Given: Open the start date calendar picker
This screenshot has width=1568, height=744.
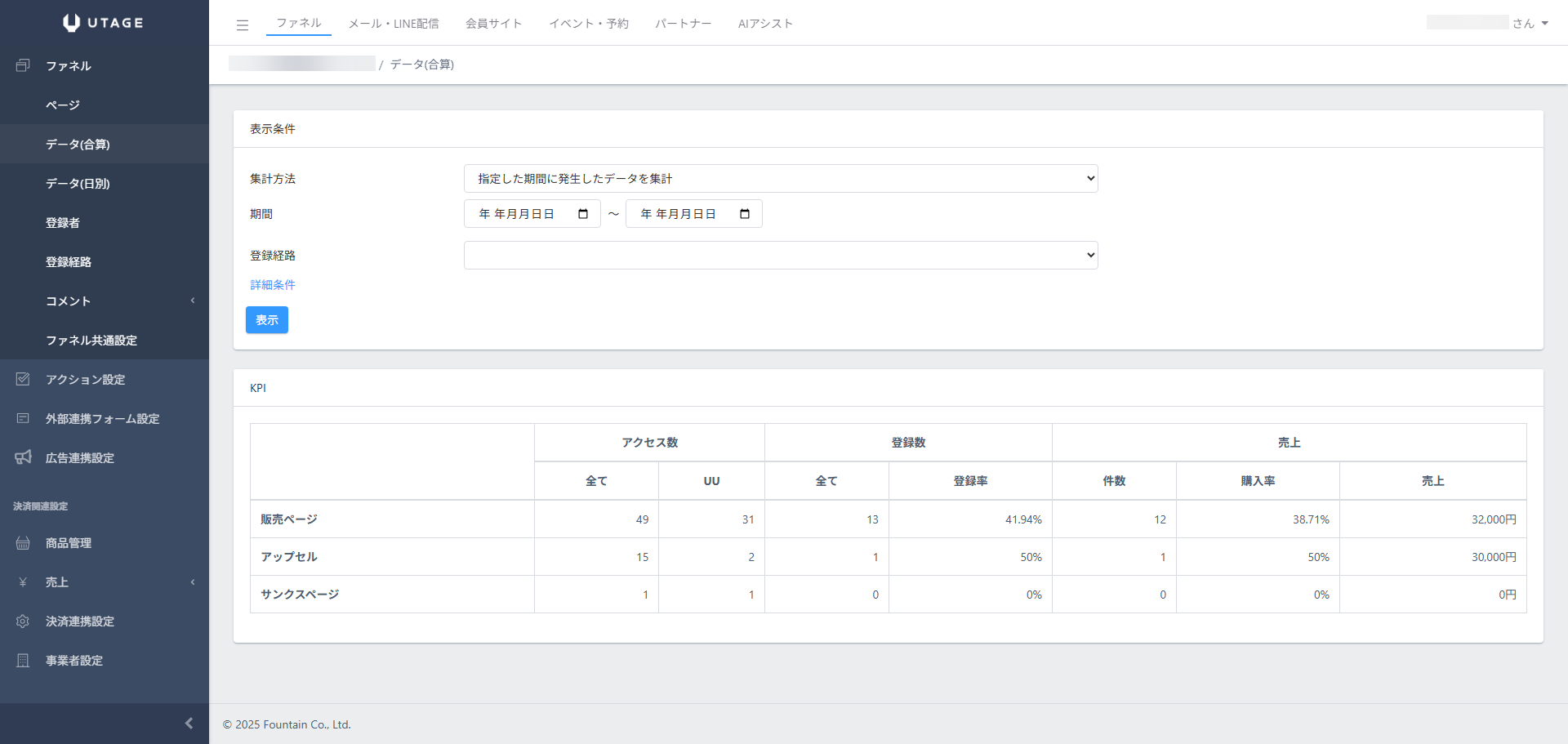Looking at the screenshot, I should (x=583, y=214).
